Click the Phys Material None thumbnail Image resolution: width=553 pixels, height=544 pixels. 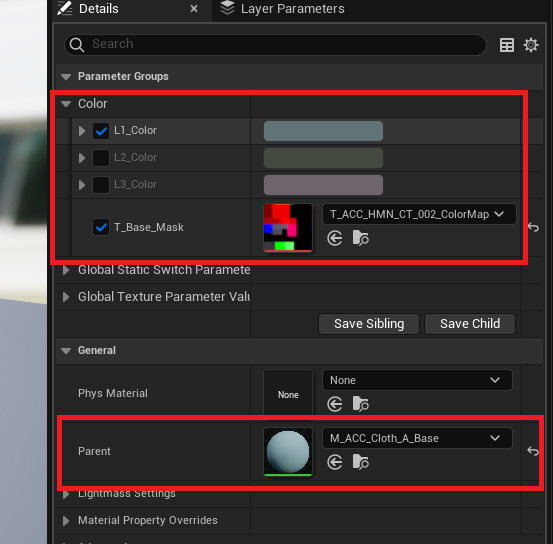pyautogui.click(x=288, y=393)
